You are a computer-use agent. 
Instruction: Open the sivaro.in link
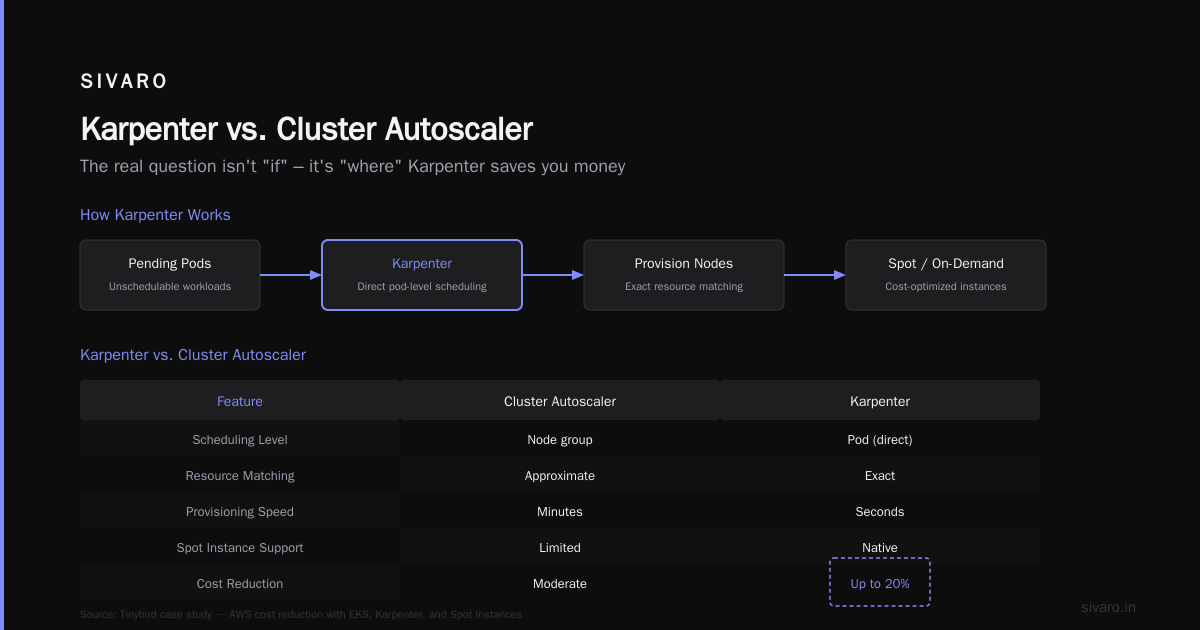coord(1109,607)
